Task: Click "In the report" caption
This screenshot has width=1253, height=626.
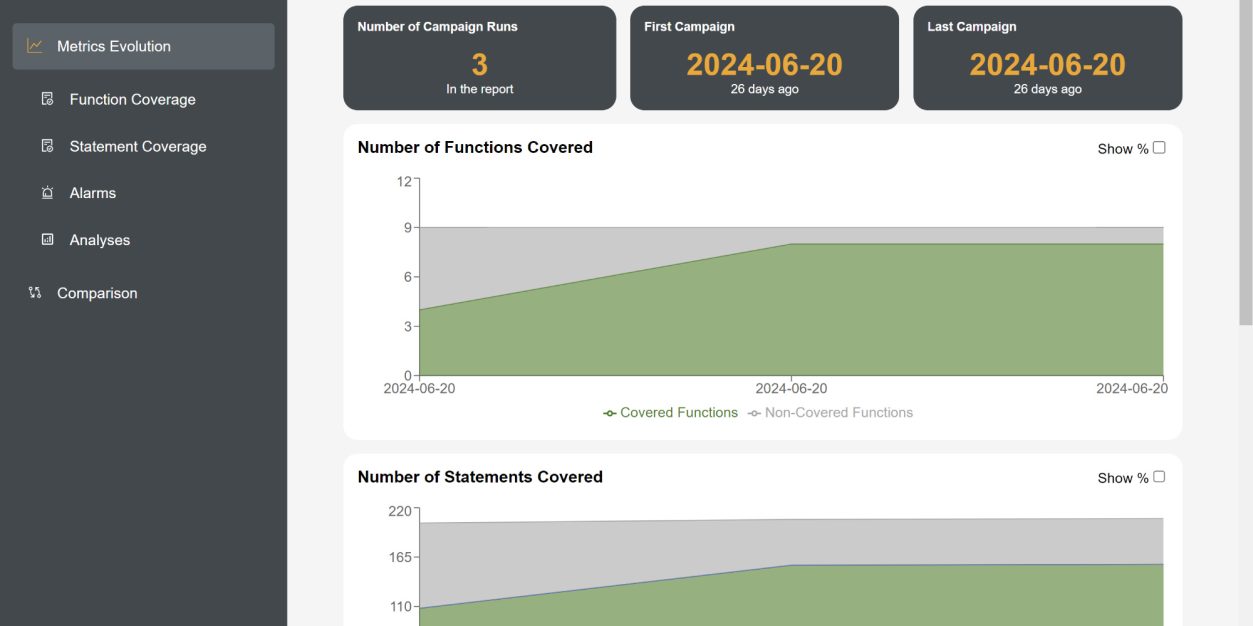Action: [479, 89]
